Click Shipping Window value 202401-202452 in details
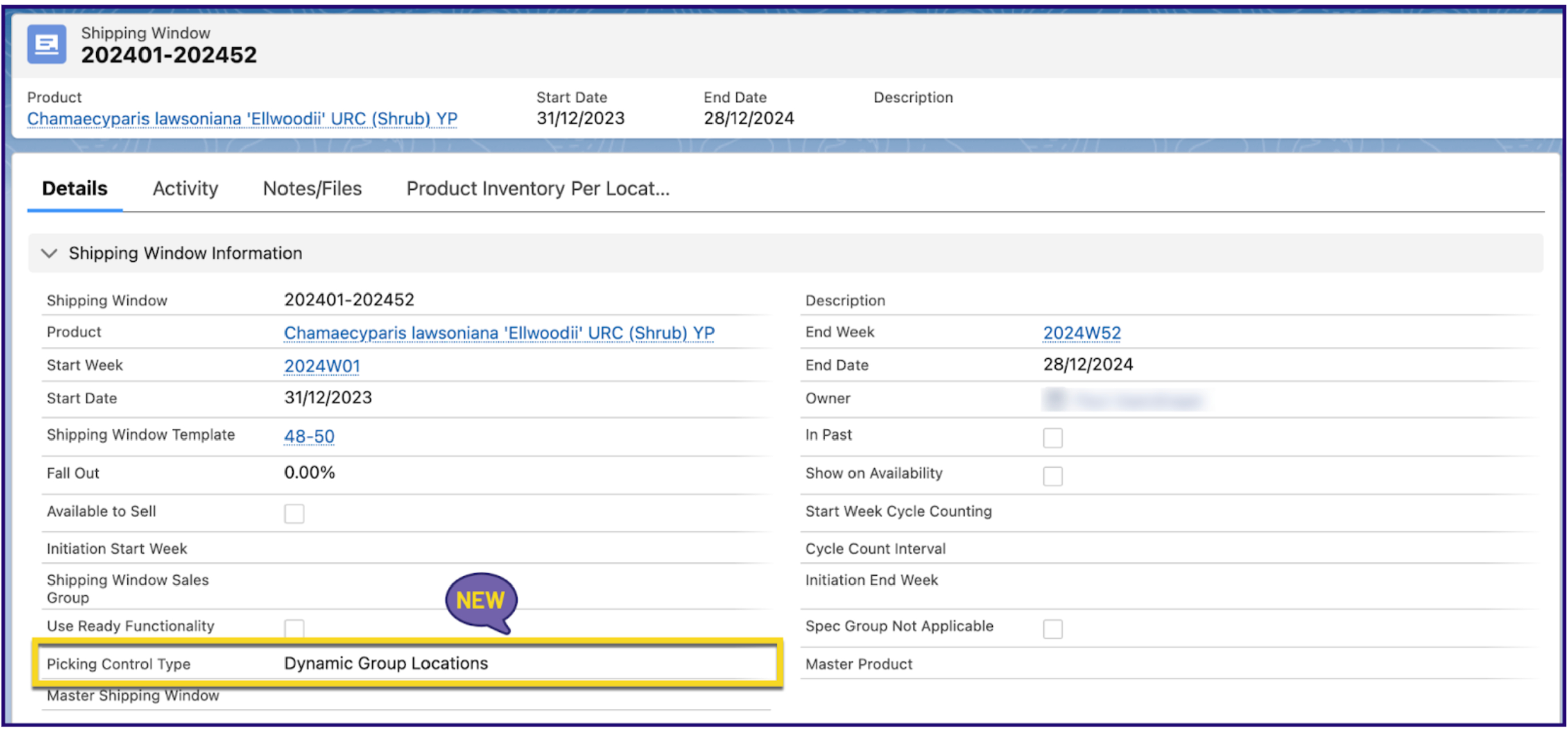 349,300
